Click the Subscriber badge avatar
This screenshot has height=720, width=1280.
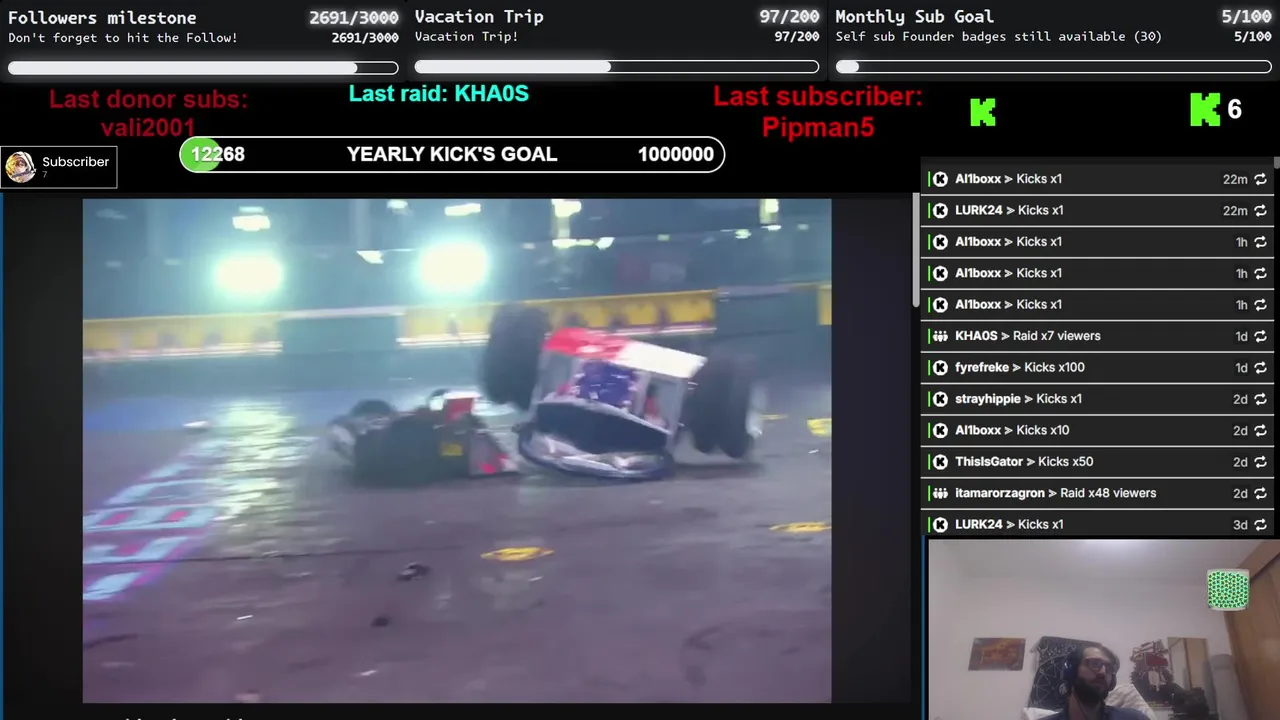point(20,167)
